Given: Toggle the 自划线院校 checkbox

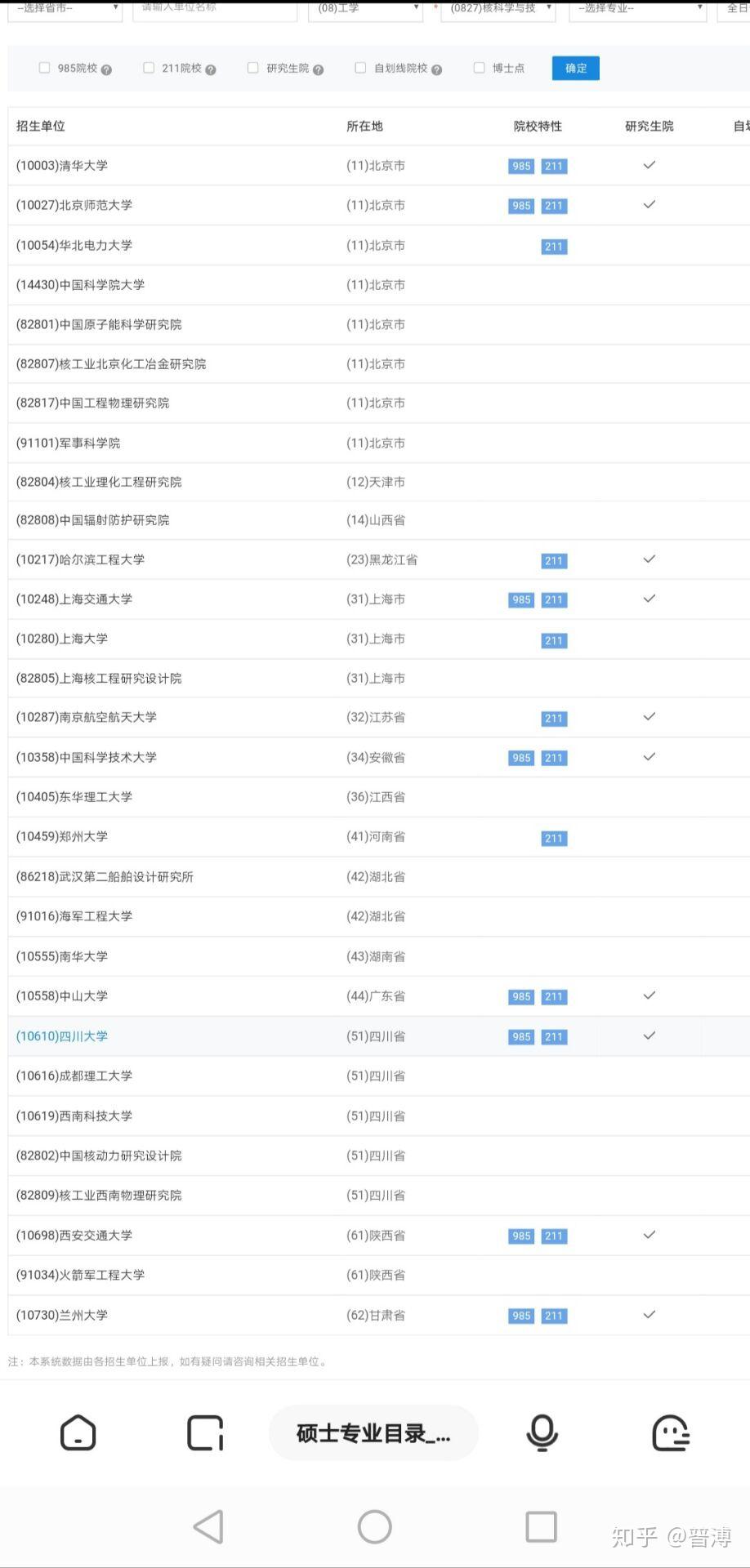Looking at the screenshot, I should 360,68.
